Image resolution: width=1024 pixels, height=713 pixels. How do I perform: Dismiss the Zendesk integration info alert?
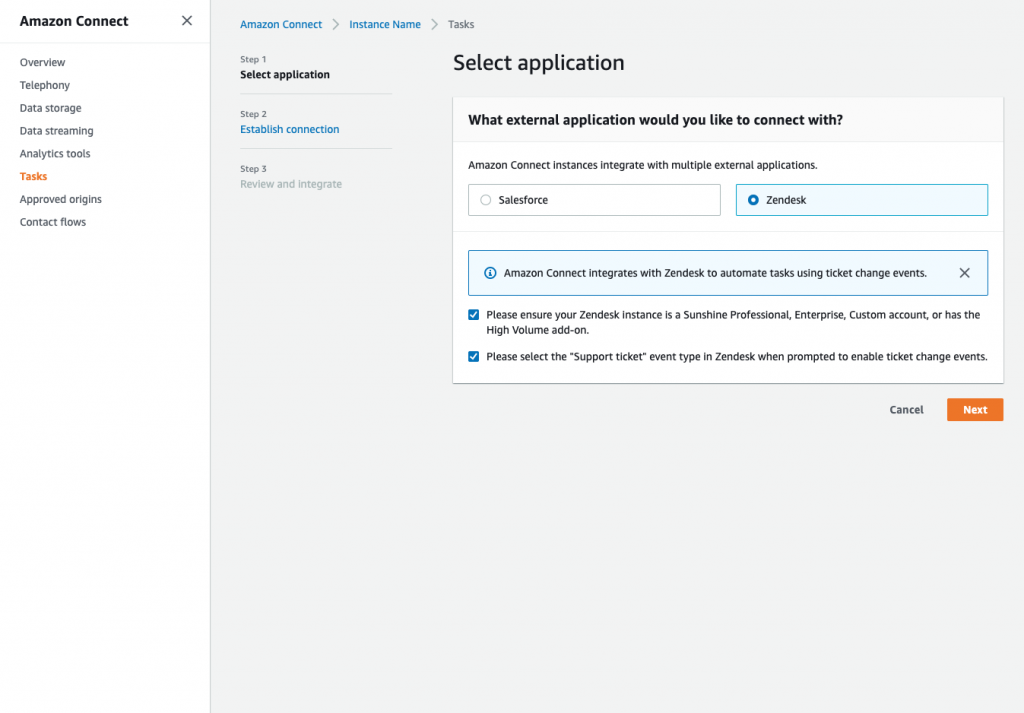(964, 272)
